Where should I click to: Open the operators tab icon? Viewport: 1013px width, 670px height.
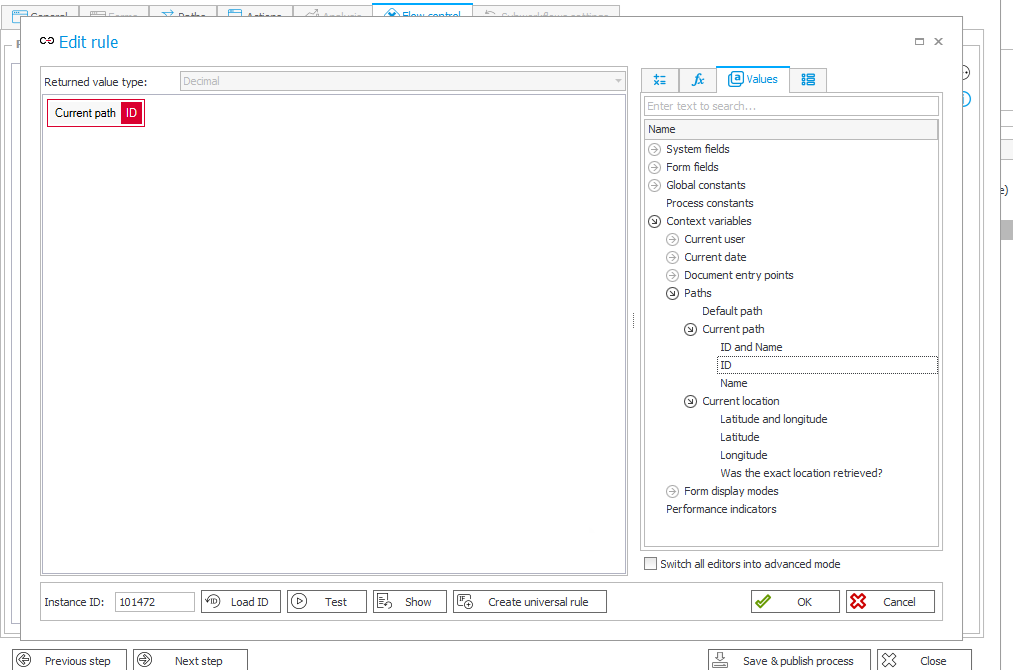[x=660, y=80]
